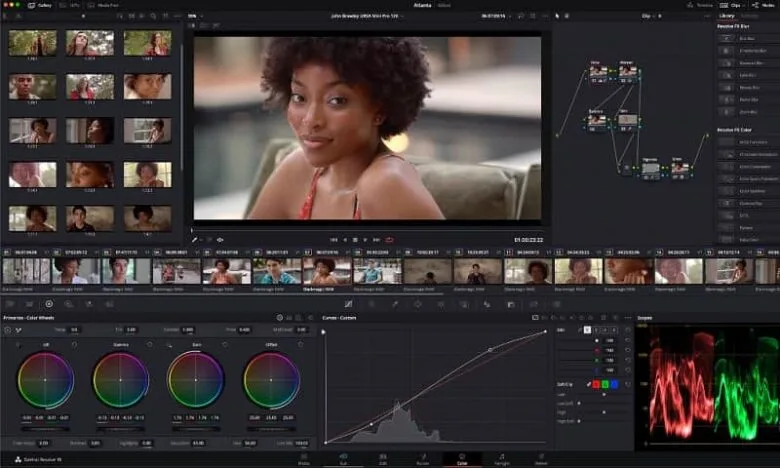Screen dimensions: 780x468
Task: Open the Camera Raw palette
Action: pyautogui.click(x=10, y=304)
